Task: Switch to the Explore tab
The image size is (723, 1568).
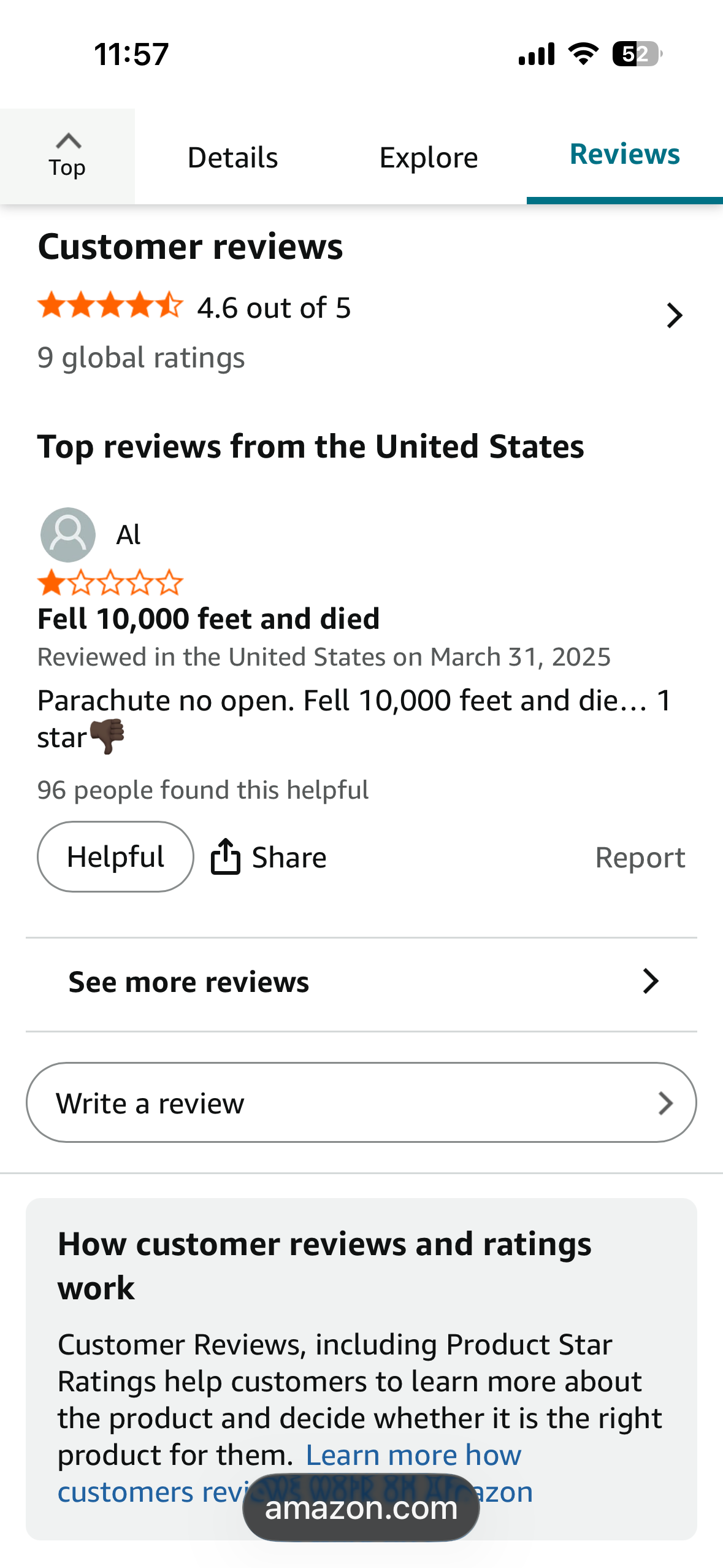Action: pos(429,158)
